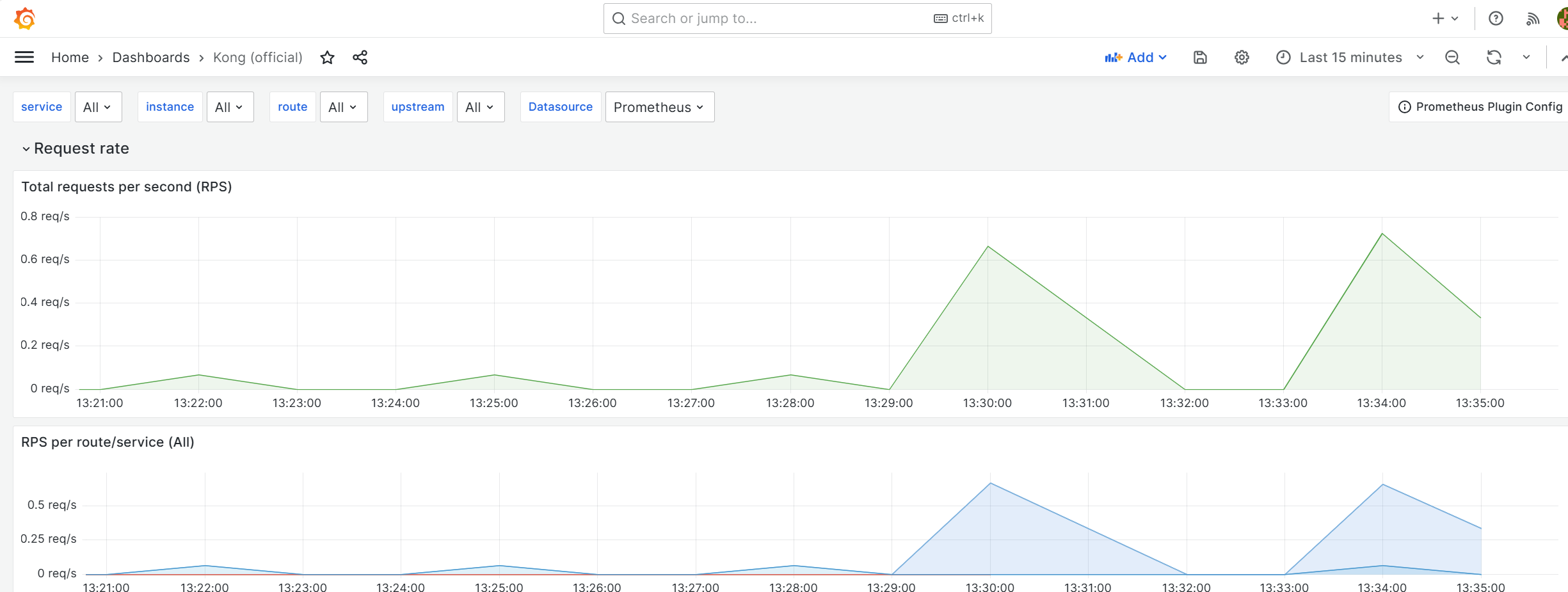Open the user avatar profile menu

(x=1562, y=19)
